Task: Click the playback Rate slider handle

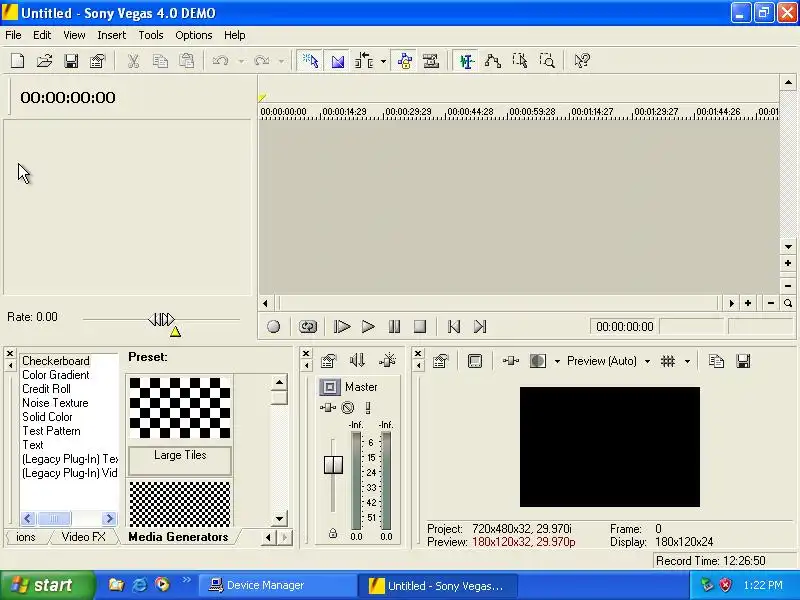Action: pos(161,320)
